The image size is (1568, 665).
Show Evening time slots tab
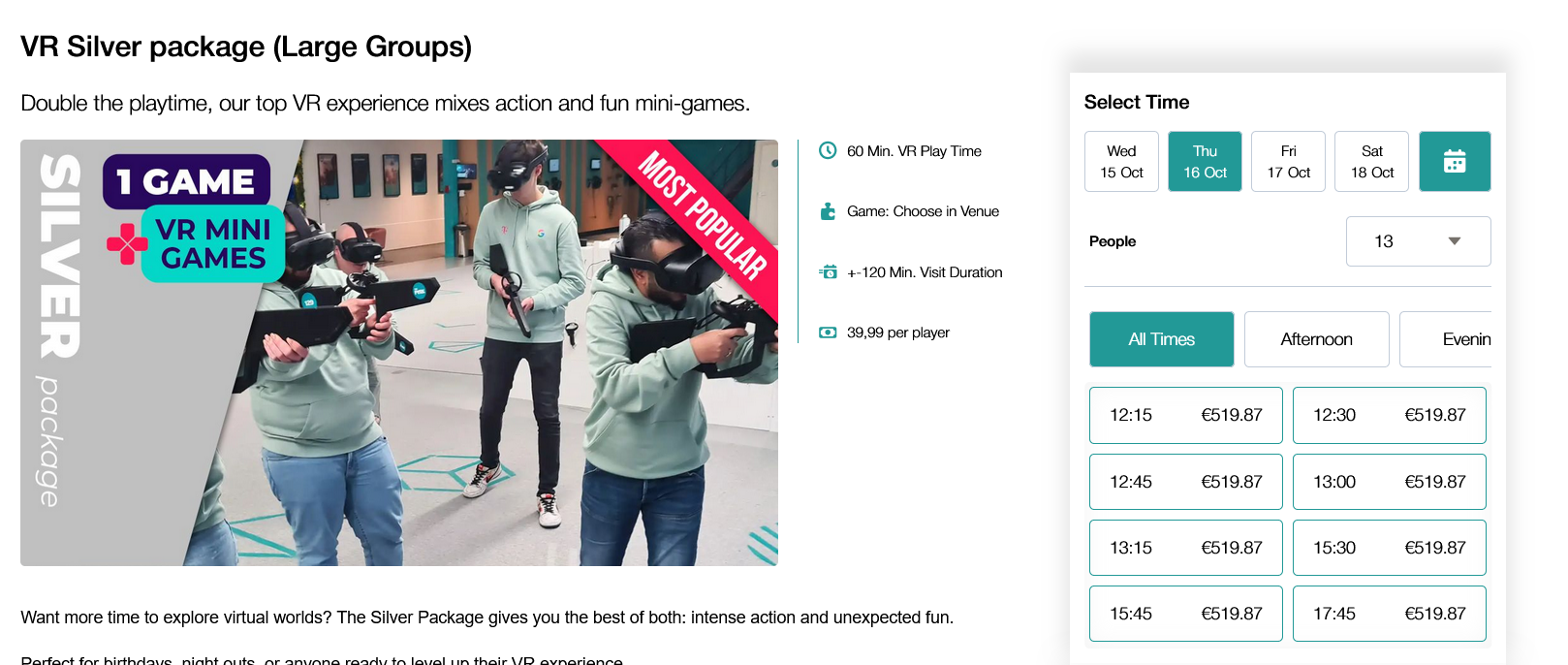tap(1446, 339)
